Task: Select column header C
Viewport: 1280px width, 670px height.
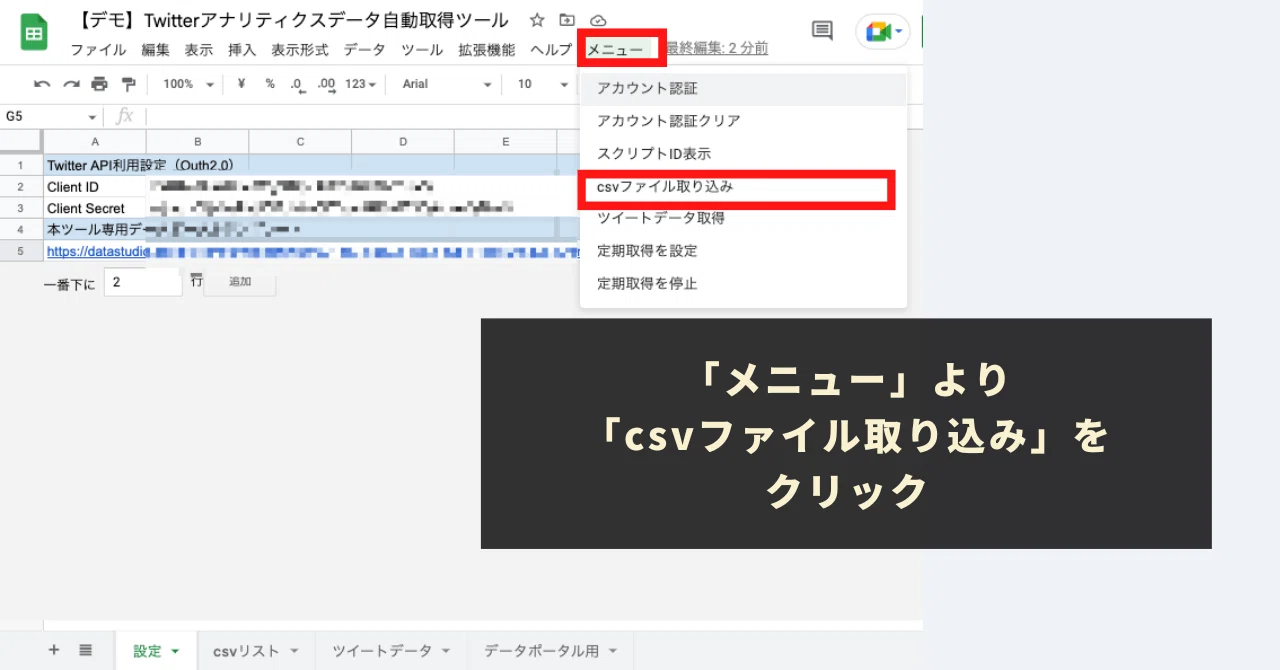Action: [x=300, y=142]
